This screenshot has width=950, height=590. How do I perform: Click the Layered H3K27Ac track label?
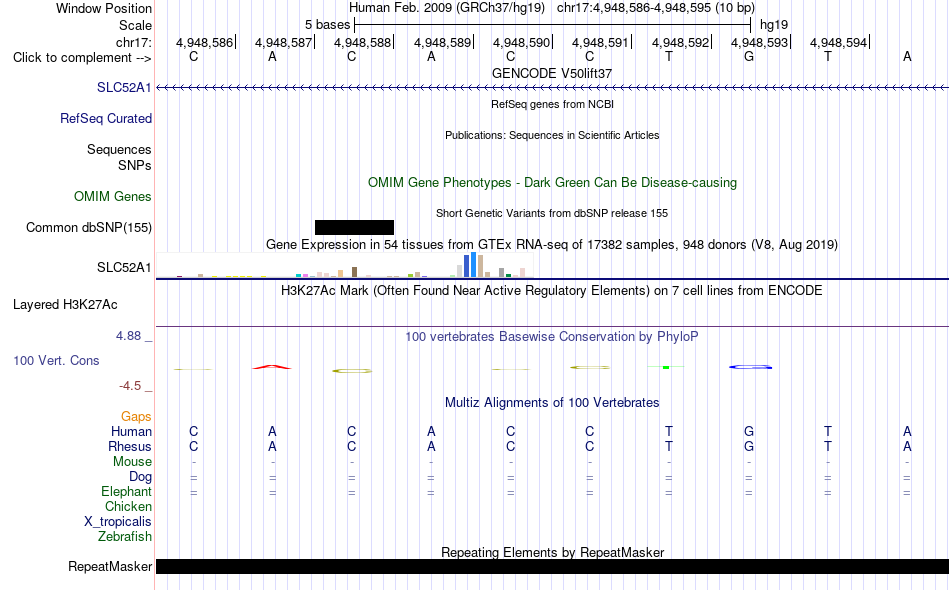pos(65,305)
